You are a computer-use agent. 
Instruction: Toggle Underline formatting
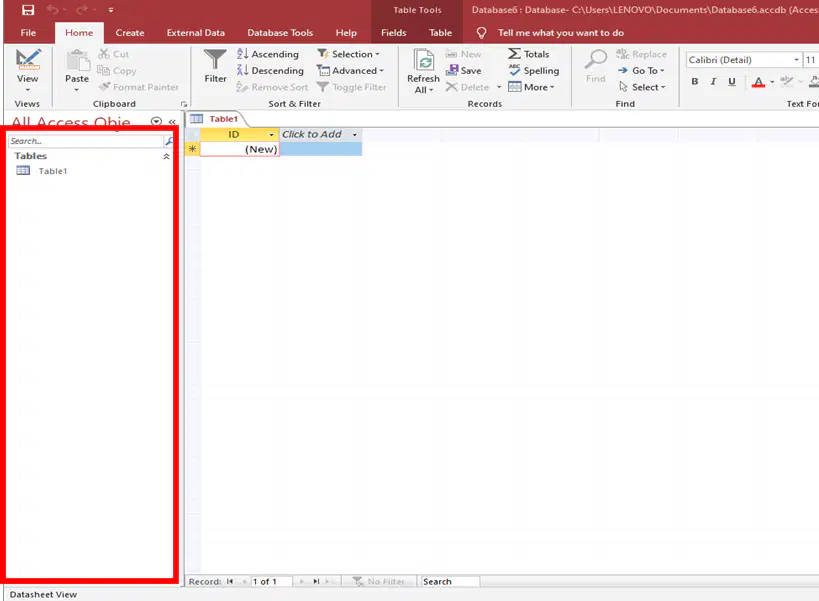(x=732, y=81)
